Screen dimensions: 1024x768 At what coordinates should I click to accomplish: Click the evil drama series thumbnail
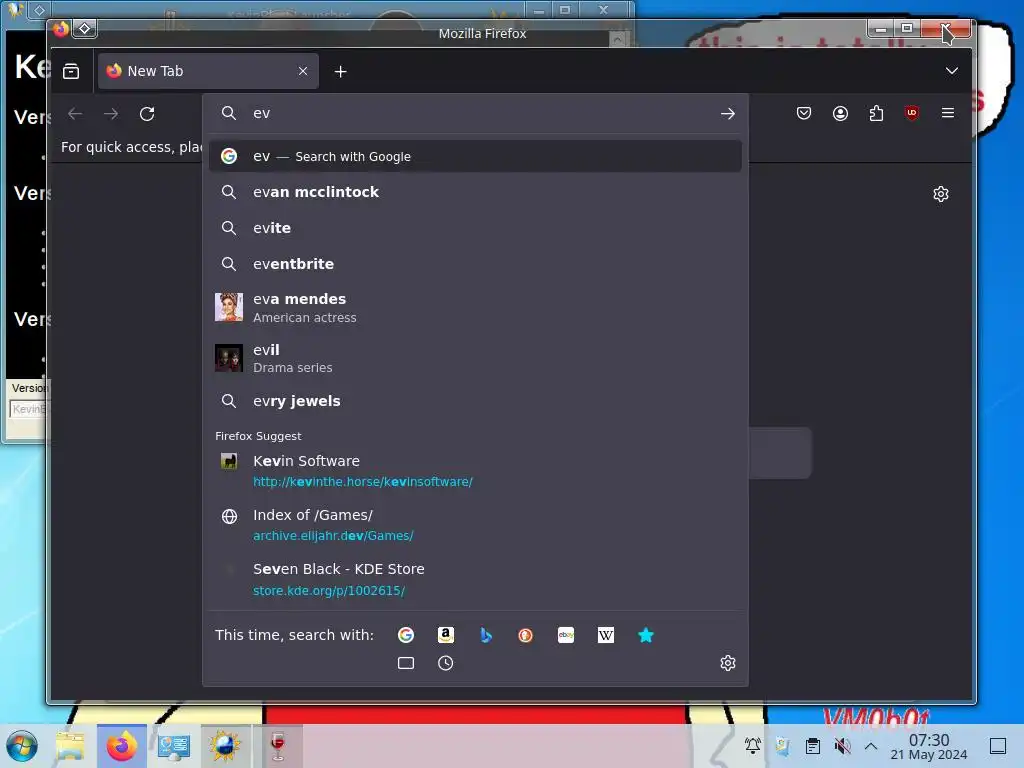pyautogui.click(x=229, y=358)
